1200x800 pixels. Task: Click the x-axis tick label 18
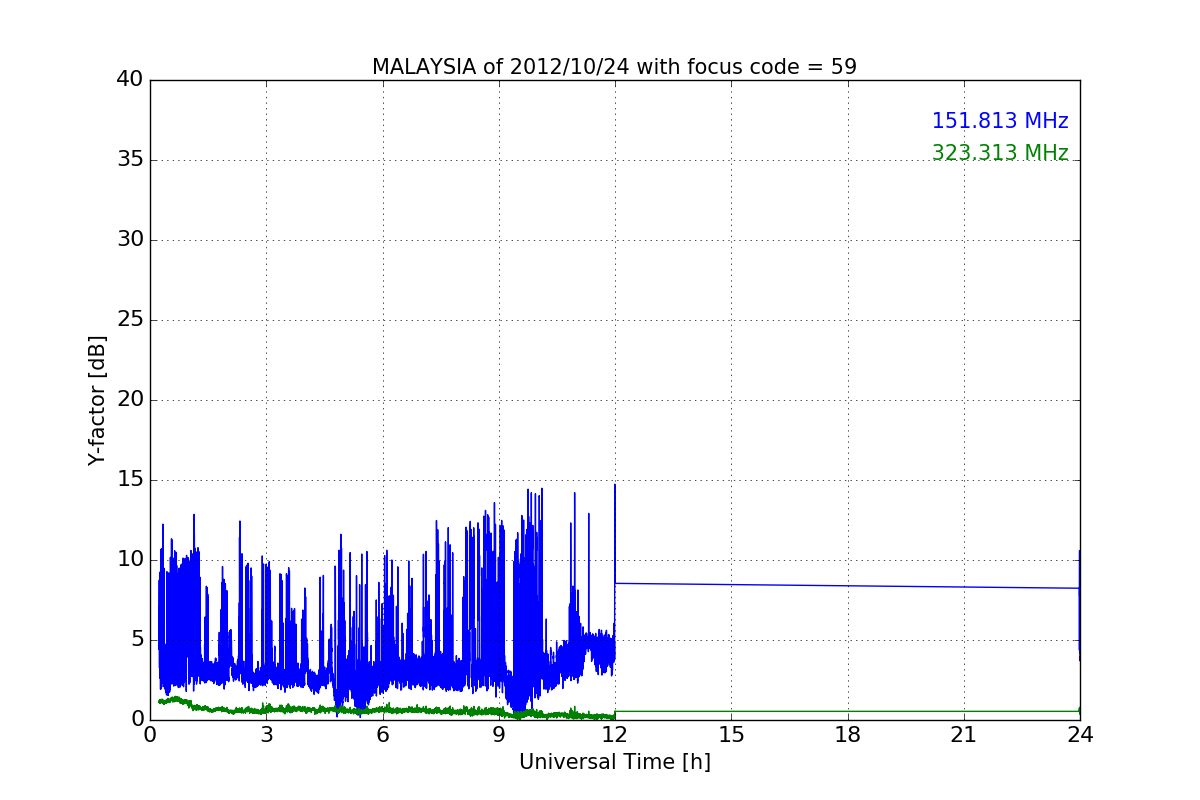pyautogui.click(x=848, y=734)
